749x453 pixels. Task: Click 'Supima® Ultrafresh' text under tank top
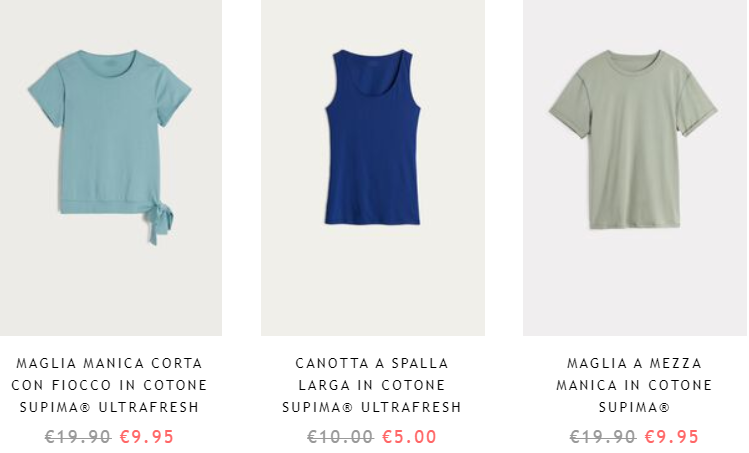[x=372, y=407]
